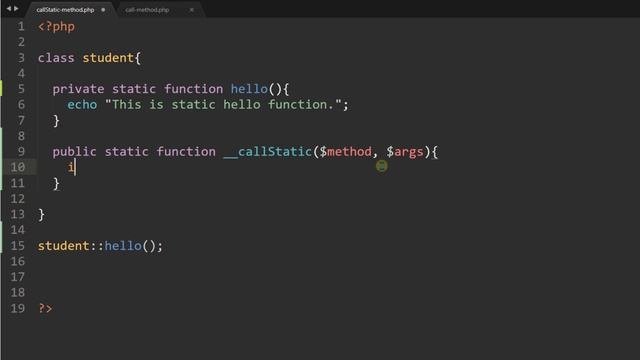Click line number 1 in gutter
The height and width of the screenshot is (360, 640).
[x=21, y=27]
